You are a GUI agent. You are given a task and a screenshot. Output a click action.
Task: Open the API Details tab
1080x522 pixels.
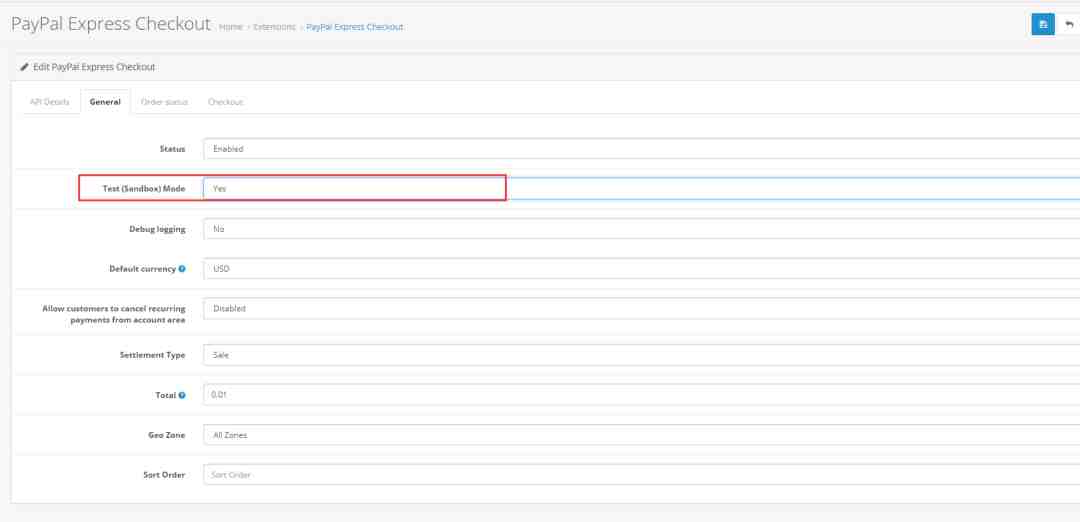pos(50,102)
